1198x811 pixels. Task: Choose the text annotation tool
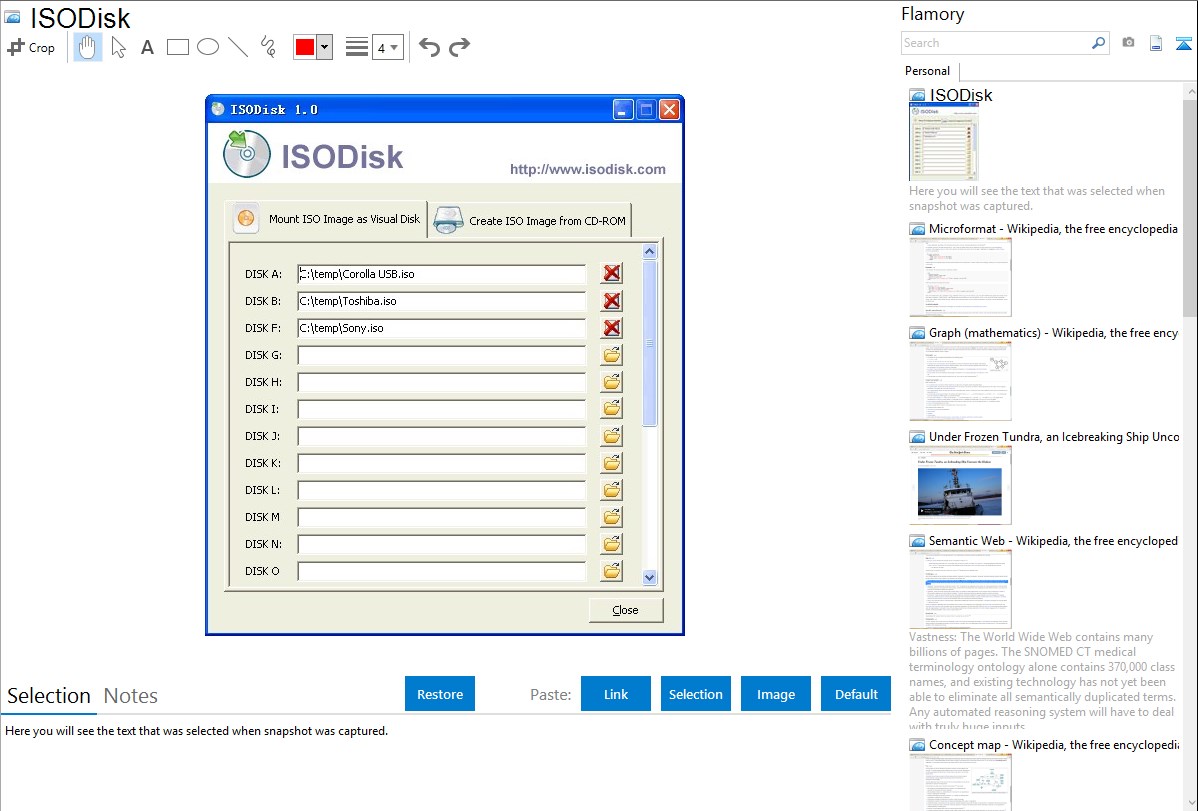tap(147, 47)
